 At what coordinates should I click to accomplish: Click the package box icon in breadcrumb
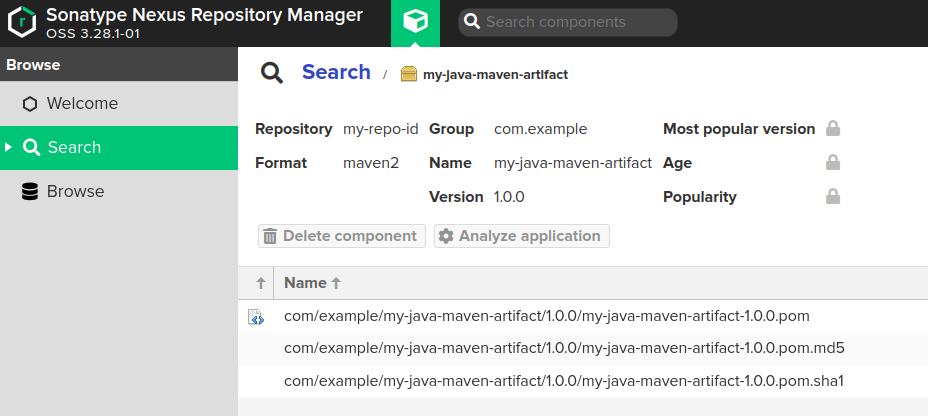coord(409,74)
